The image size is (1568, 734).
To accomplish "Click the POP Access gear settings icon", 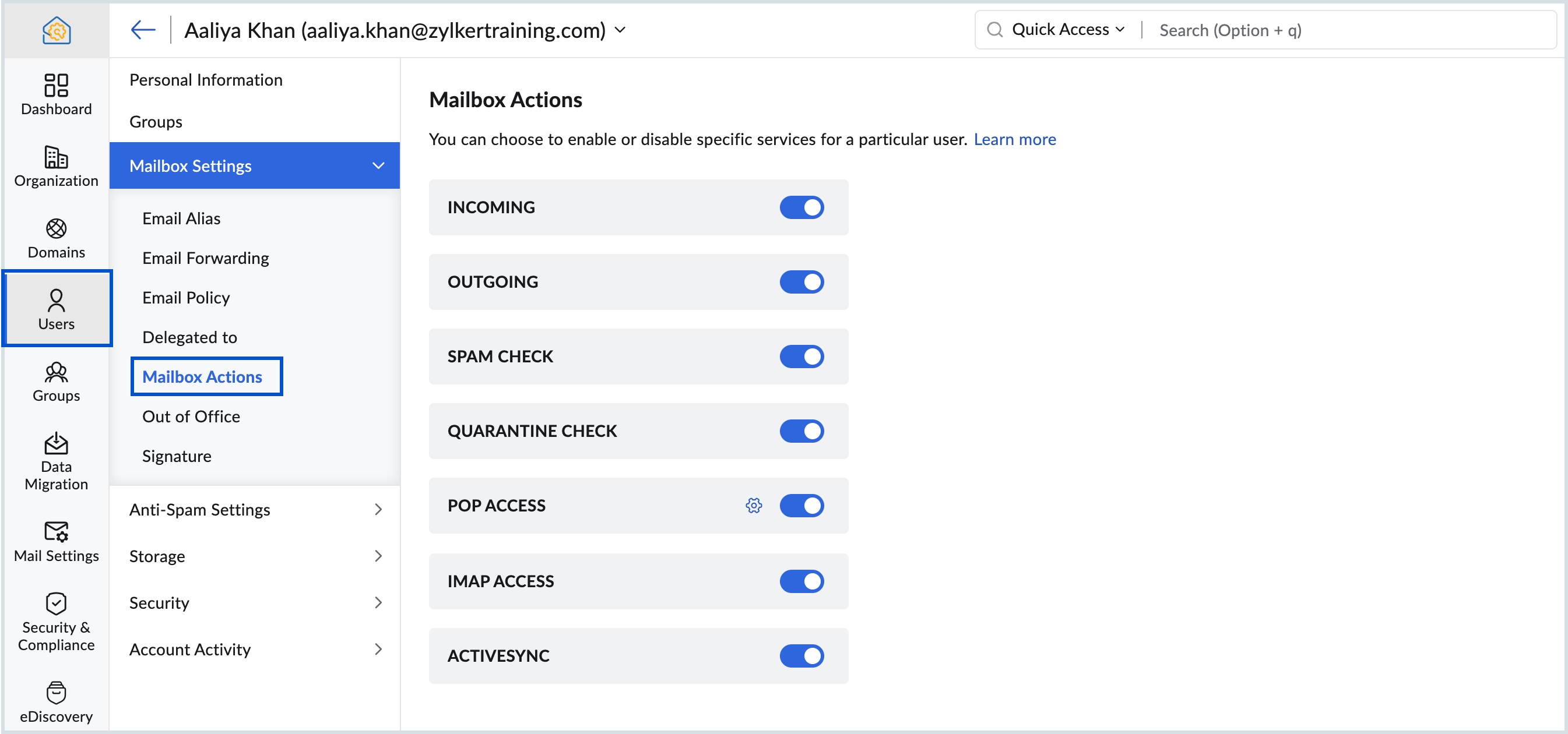I will pyautogui.click(x=754, y=505).
